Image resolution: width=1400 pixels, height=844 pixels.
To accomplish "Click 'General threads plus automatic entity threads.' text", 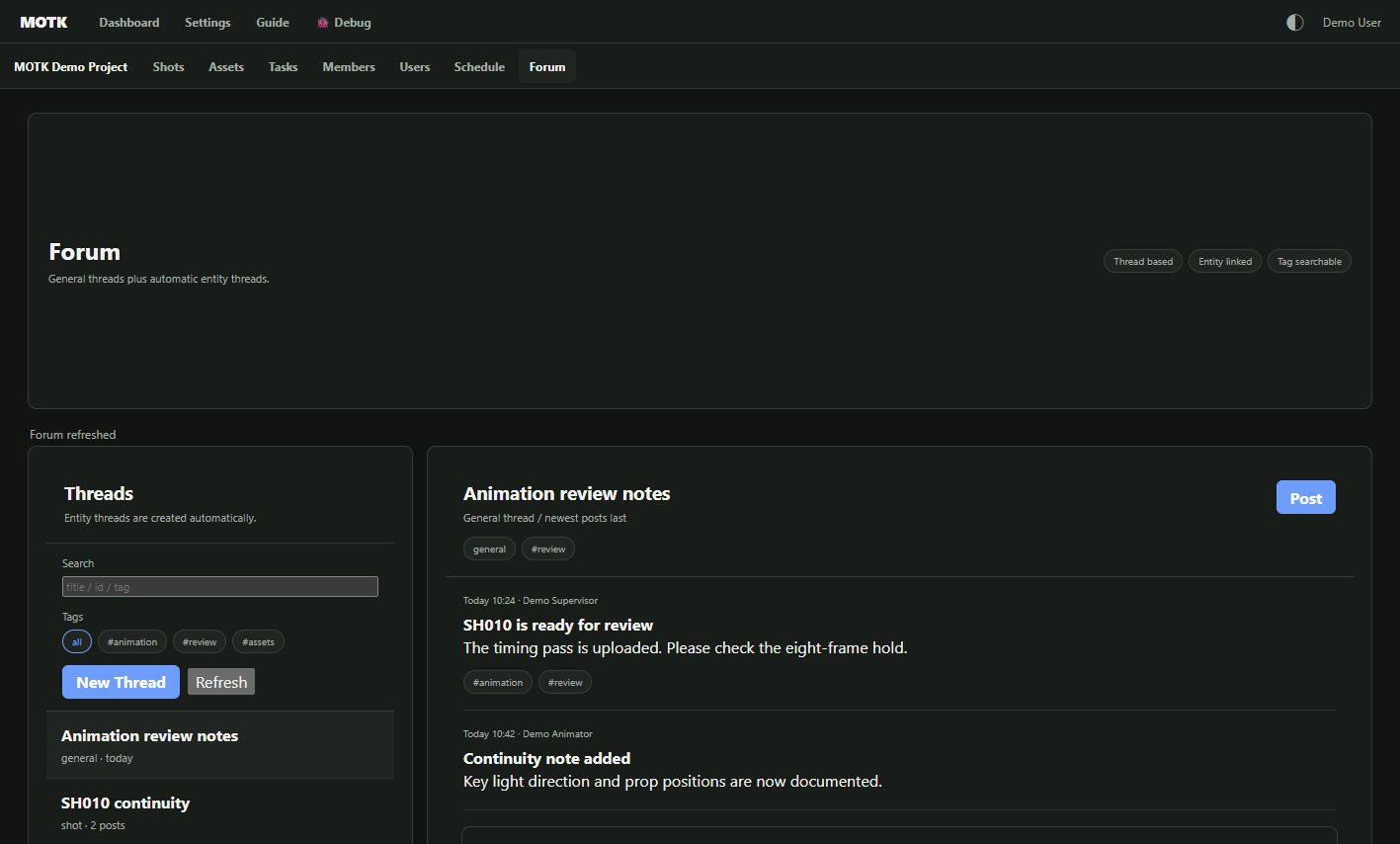I will pos(159,279).
